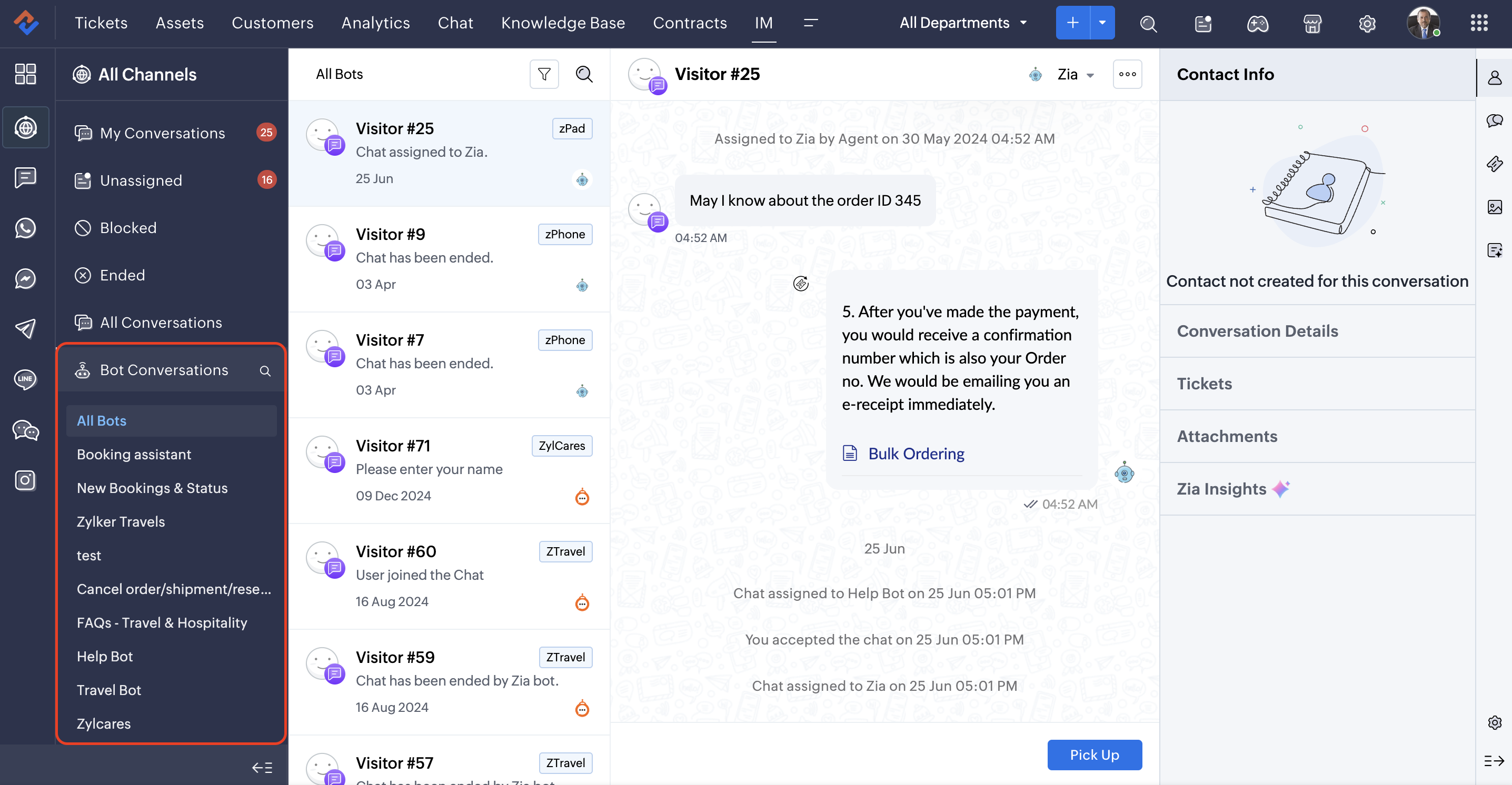1512x785 pixels.
Task: Open the marketplace store icon
Action: 1312,24
